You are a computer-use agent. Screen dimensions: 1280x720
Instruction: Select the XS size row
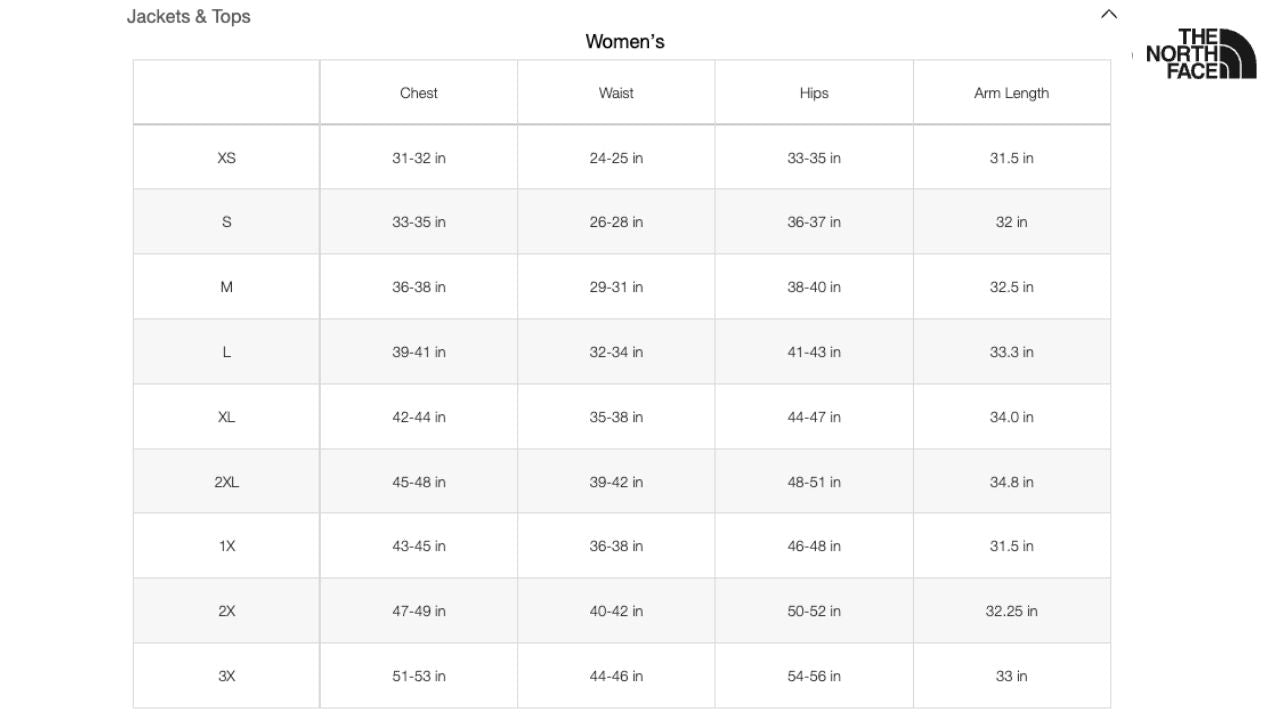click(226, 157)
